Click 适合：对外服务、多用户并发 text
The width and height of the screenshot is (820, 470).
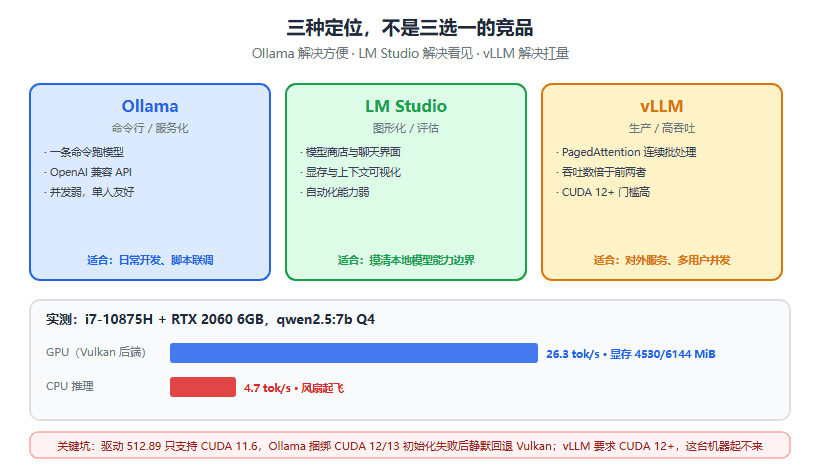point(662,260)
